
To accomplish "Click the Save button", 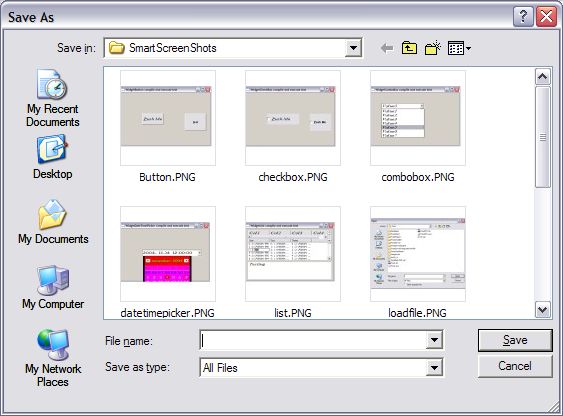I will tap(515, 340).
